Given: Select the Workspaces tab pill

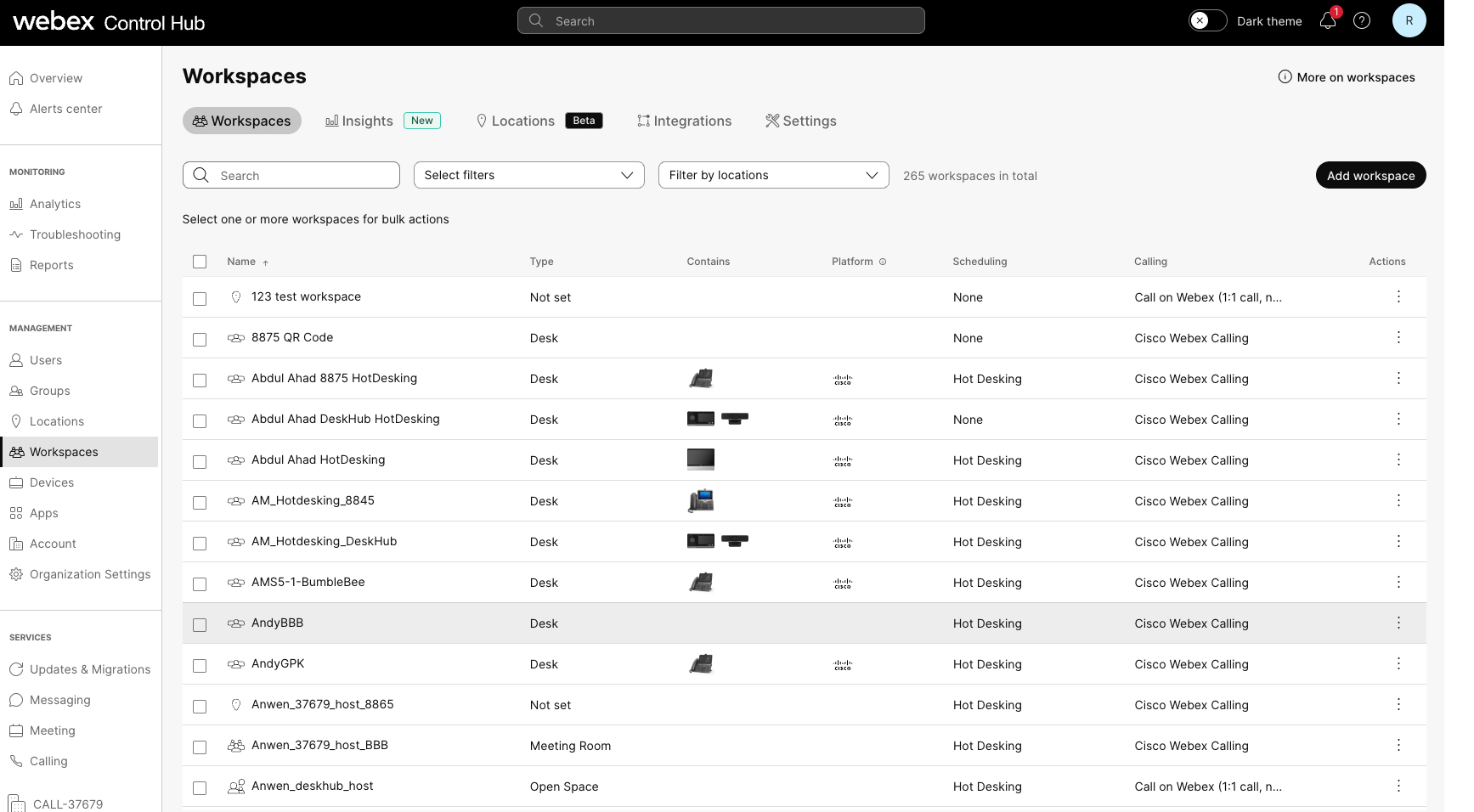Looking at the screenshot, I should pos(242,121).
